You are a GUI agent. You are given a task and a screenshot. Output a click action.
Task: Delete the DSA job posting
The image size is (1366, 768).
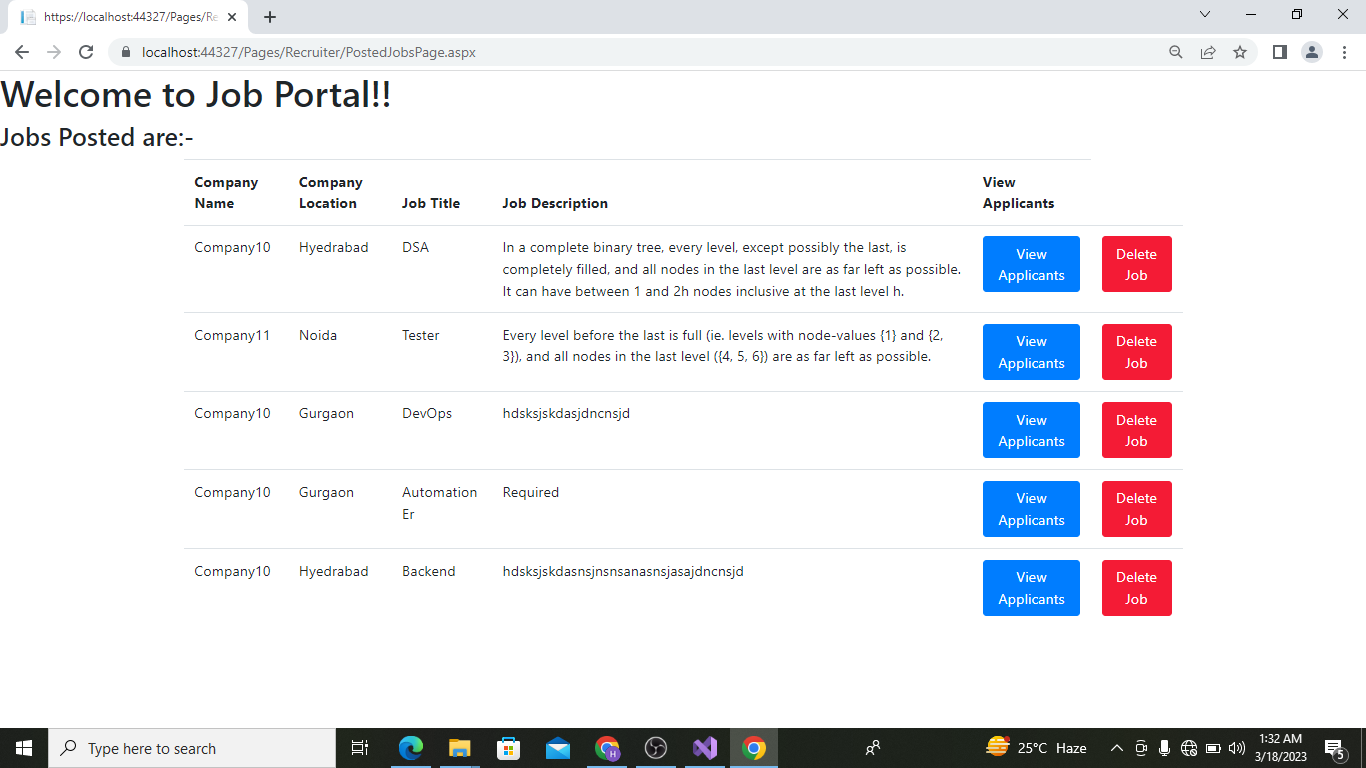tap(1136, 264)
